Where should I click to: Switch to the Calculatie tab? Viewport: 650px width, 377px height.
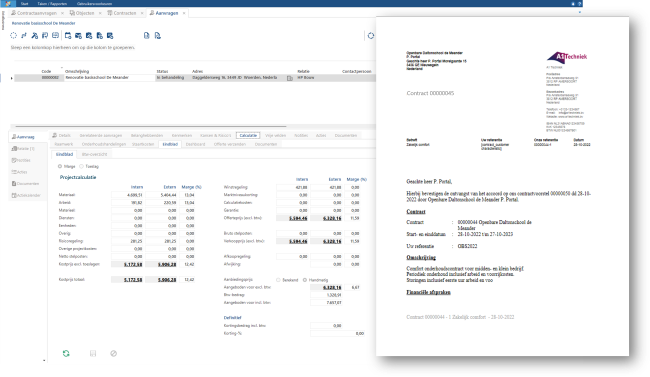pos(248,136)
